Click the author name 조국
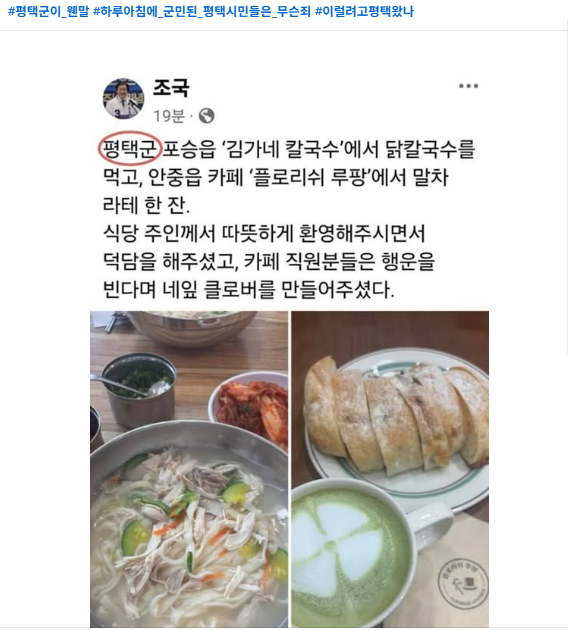The width and height of the screenshot is (568, 631). coord(171,88)
